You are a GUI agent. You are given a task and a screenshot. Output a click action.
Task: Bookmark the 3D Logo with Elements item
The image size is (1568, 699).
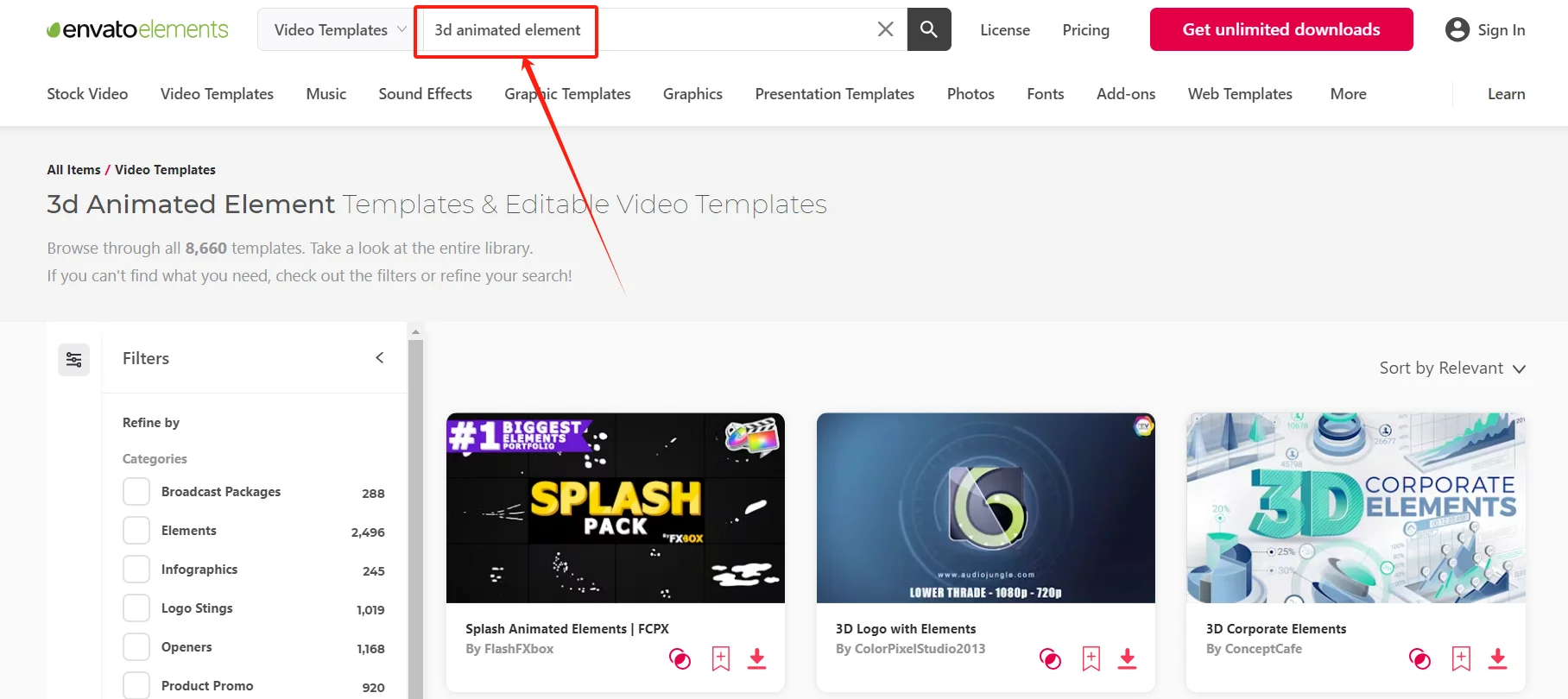click(x=1091, y=659)
